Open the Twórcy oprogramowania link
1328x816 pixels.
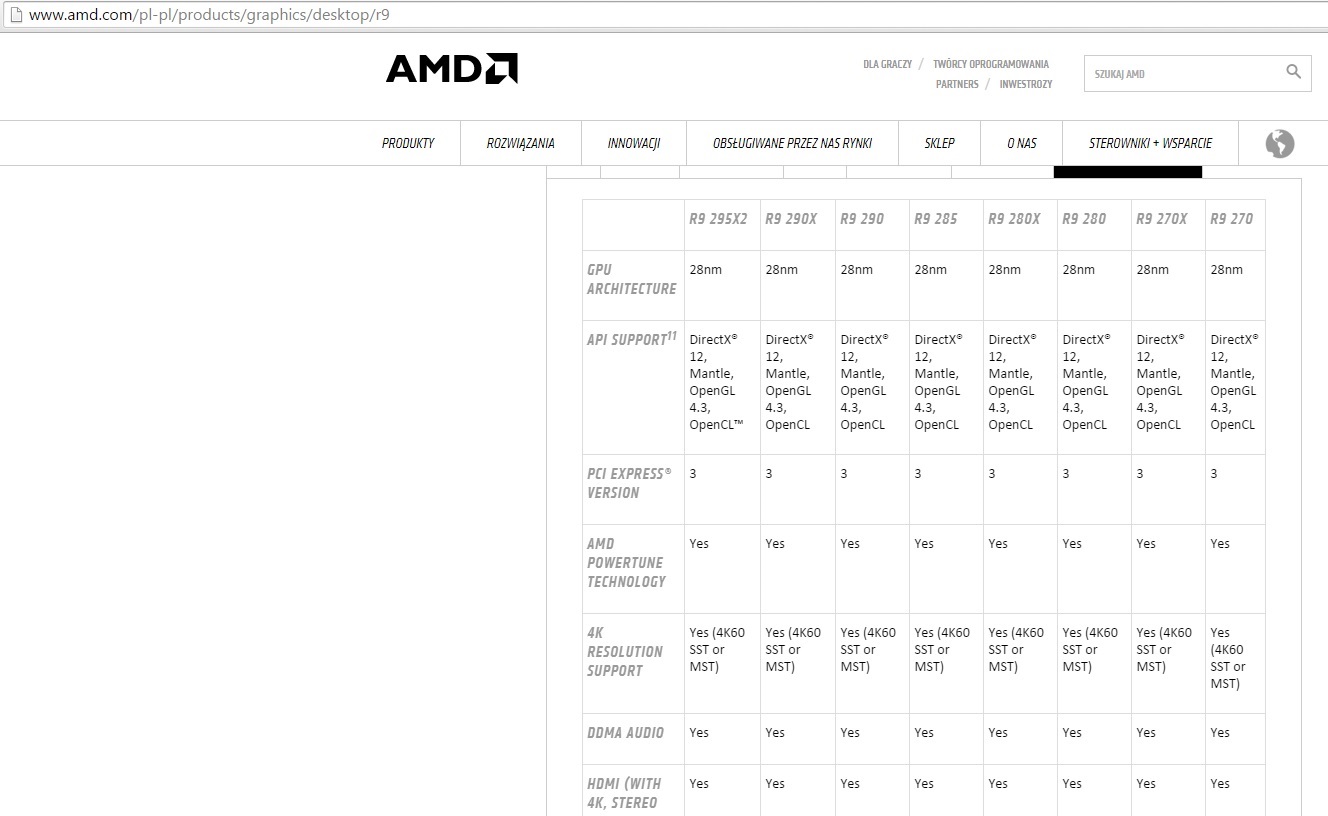[x=990, y=64]
